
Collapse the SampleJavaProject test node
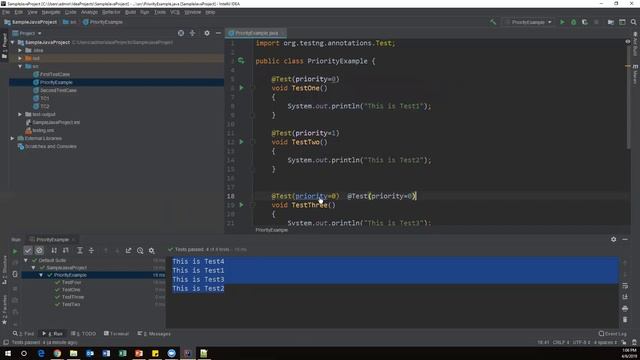pyautogui.click(x=33, y=268)
